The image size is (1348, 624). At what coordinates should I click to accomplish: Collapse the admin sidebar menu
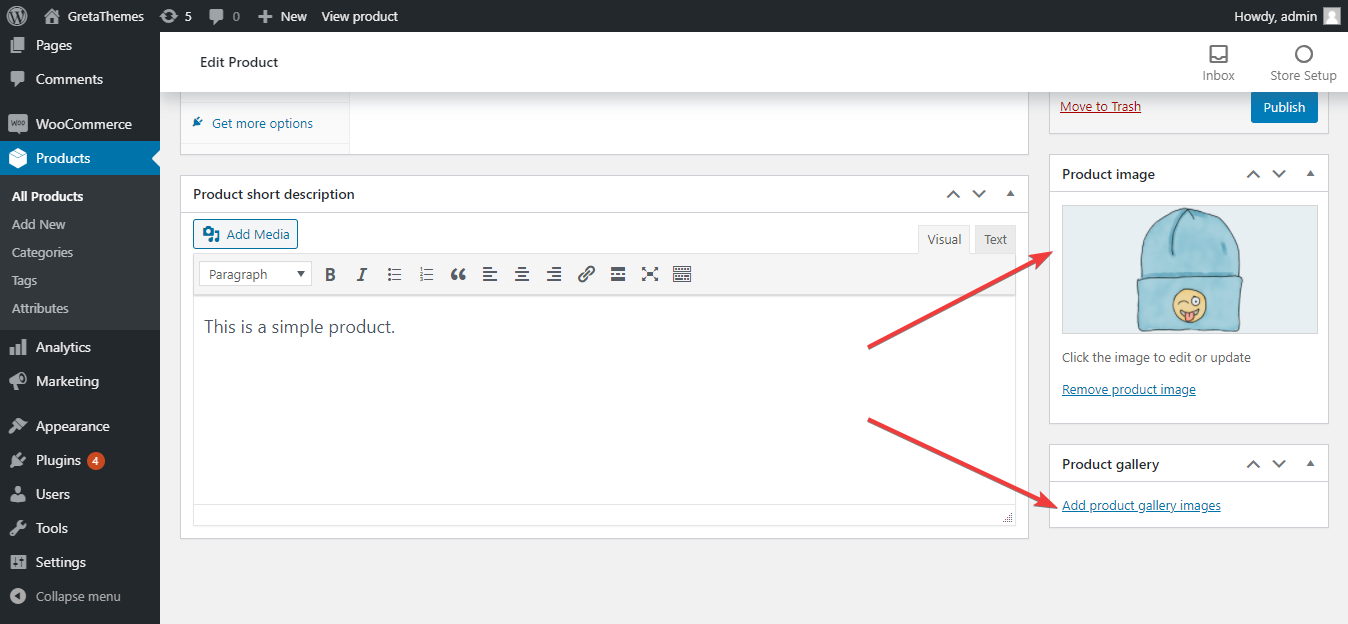(x=80, y=596)
